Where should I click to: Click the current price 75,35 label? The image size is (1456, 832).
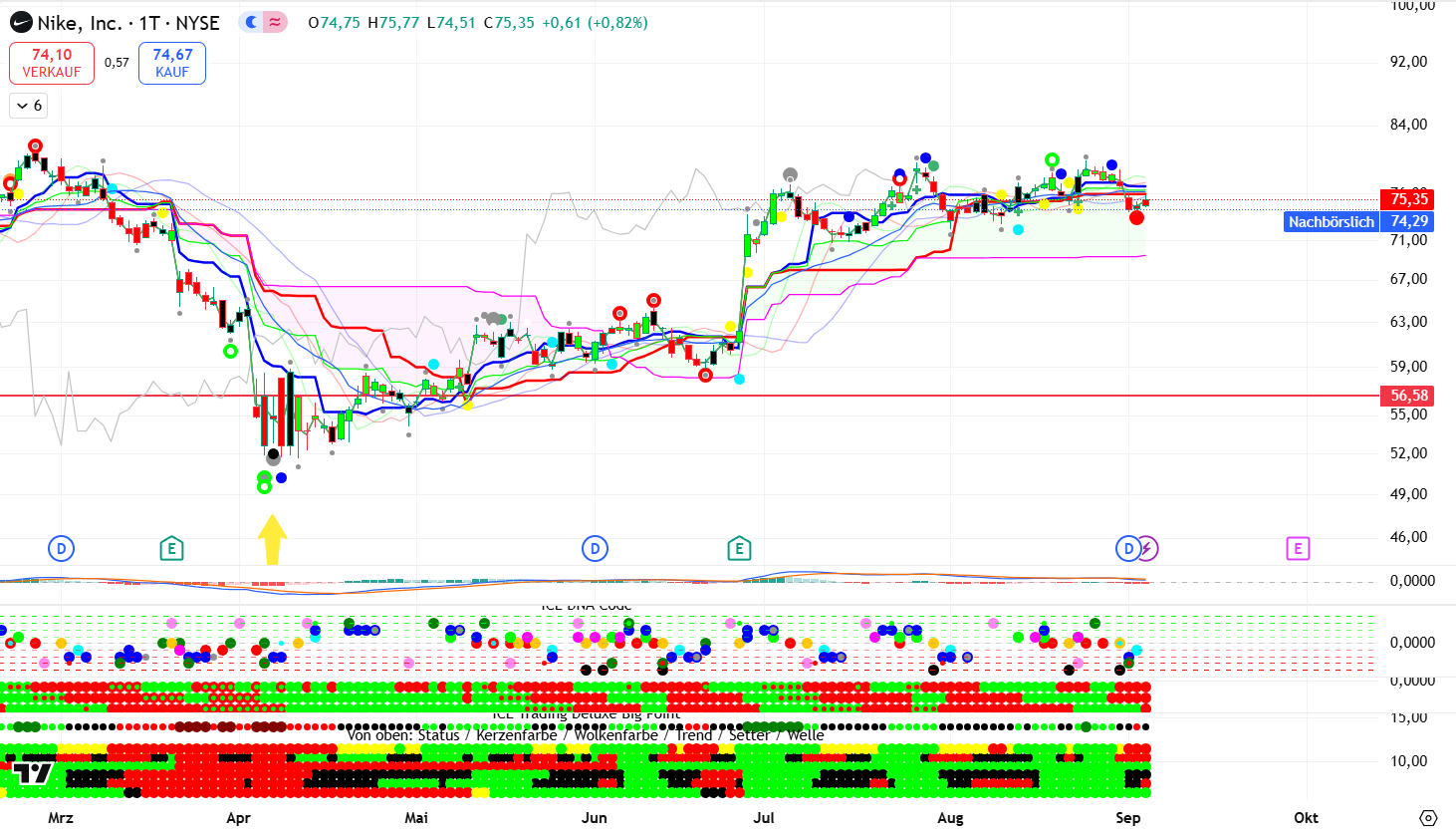click(1408, 199)
